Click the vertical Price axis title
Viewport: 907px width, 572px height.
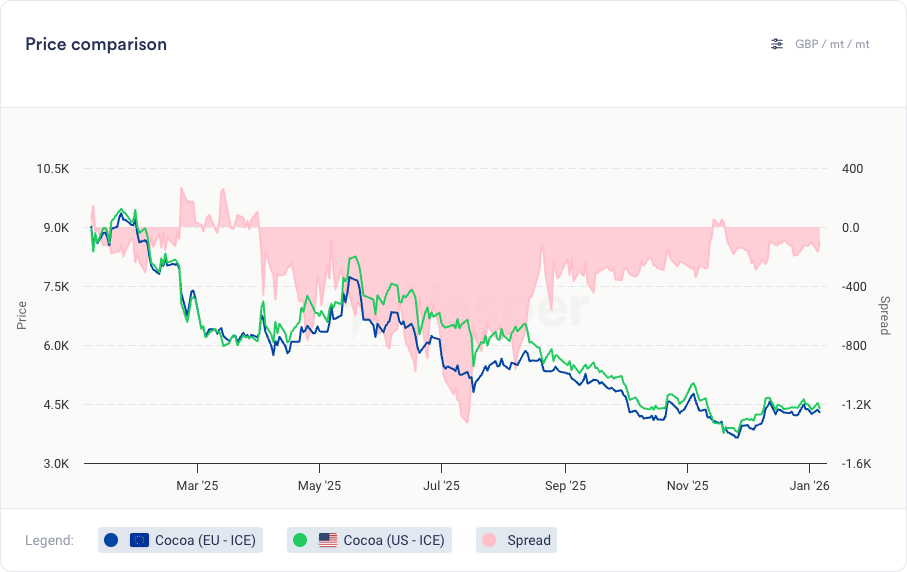pos(22,316)
